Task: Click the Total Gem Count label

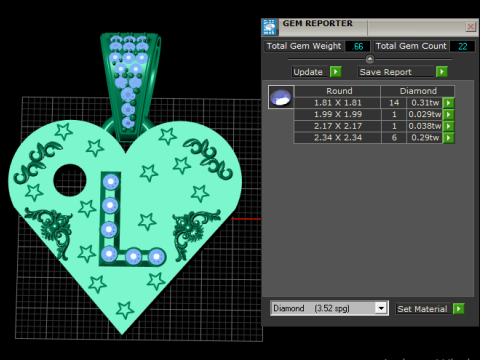Action: tap(411, 46)
